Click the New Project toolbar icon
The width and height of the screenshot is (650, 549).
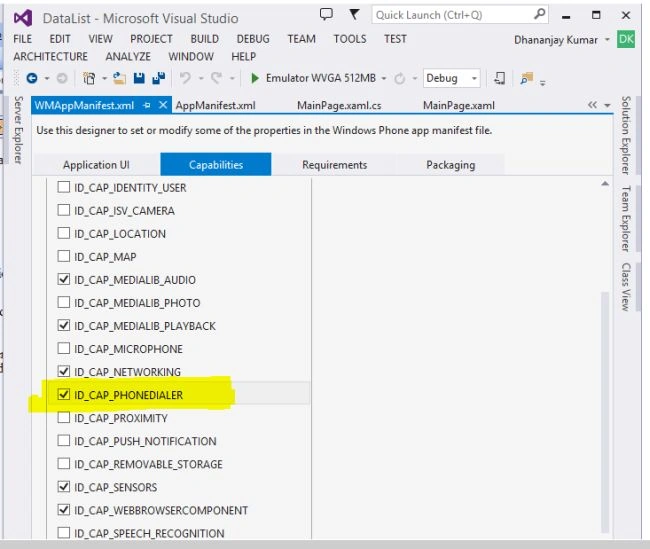click(89, 78)
